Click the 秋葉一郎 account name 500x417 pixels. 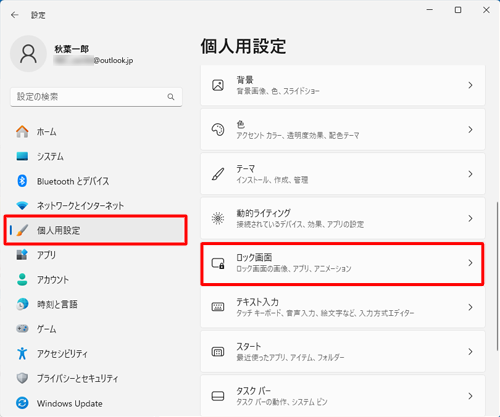tap(72, 49)
